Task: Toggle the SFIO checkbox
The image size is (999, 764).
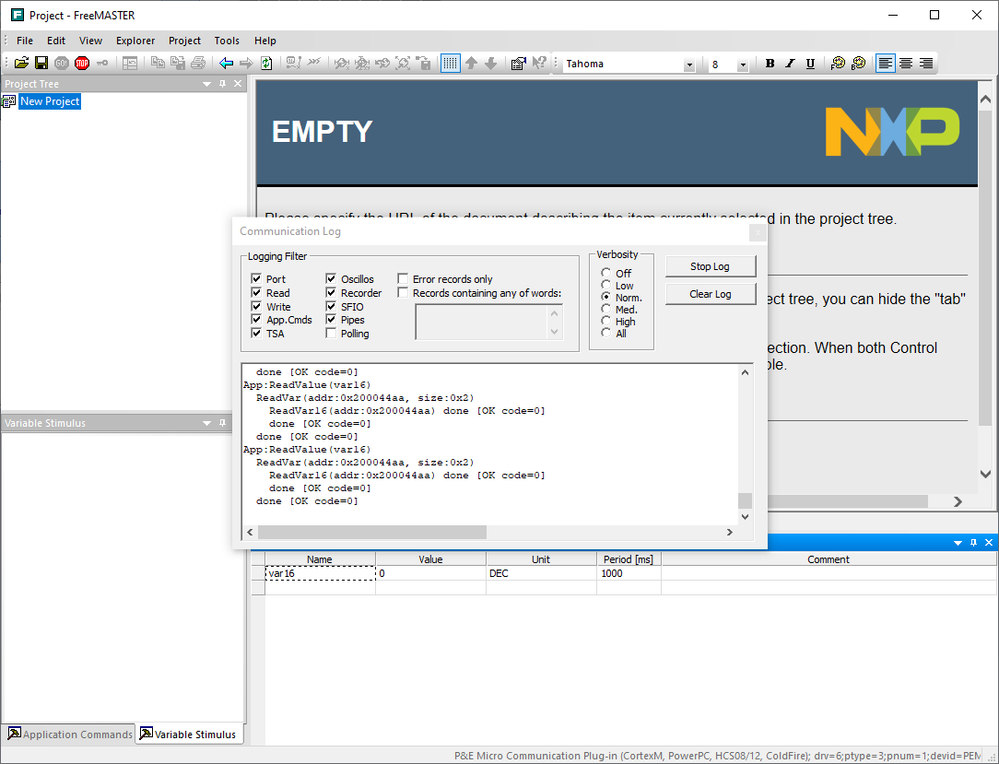Action: (331, 306)
